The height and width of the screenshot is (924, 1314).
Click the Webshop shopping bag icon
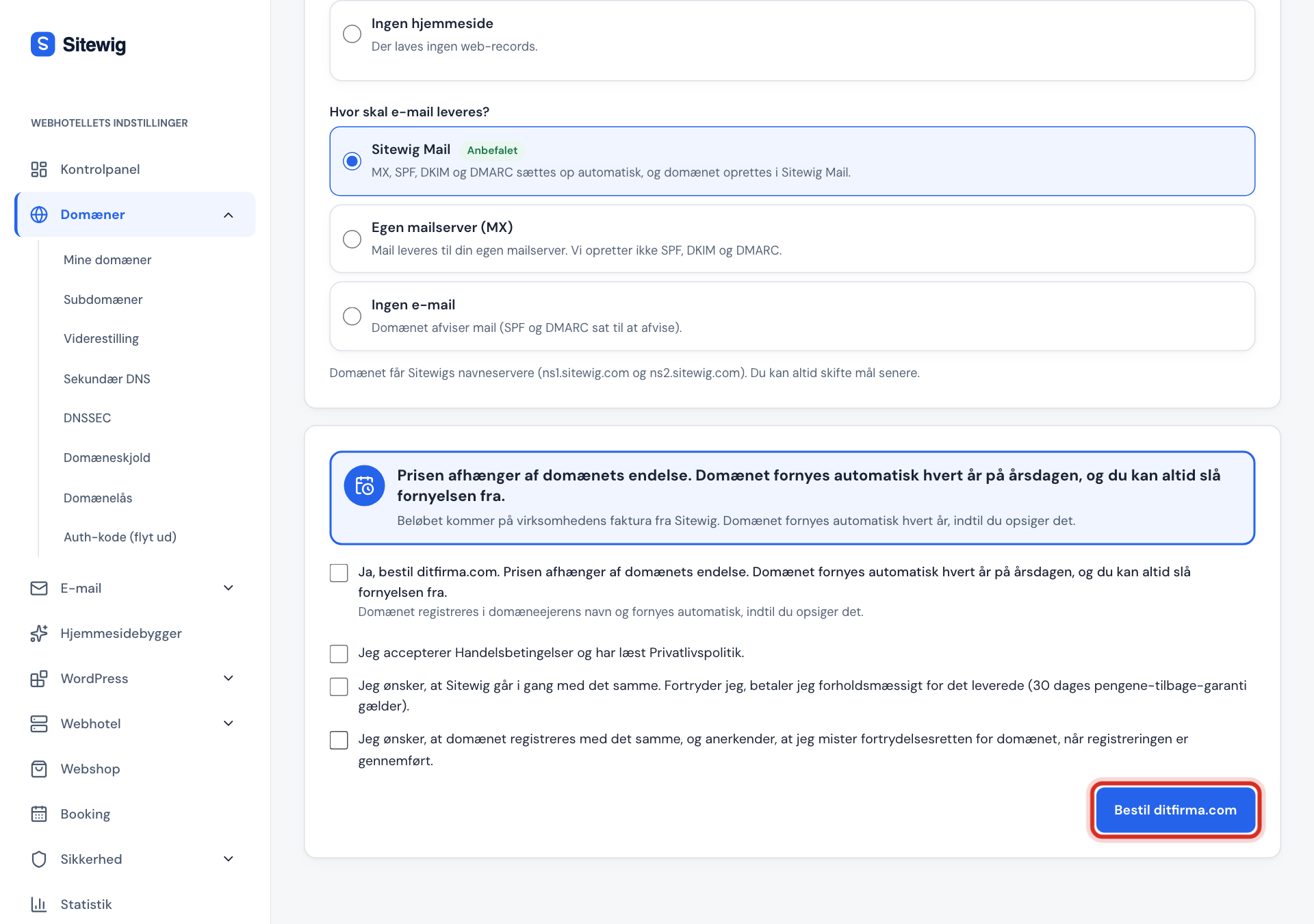[39, 769]
